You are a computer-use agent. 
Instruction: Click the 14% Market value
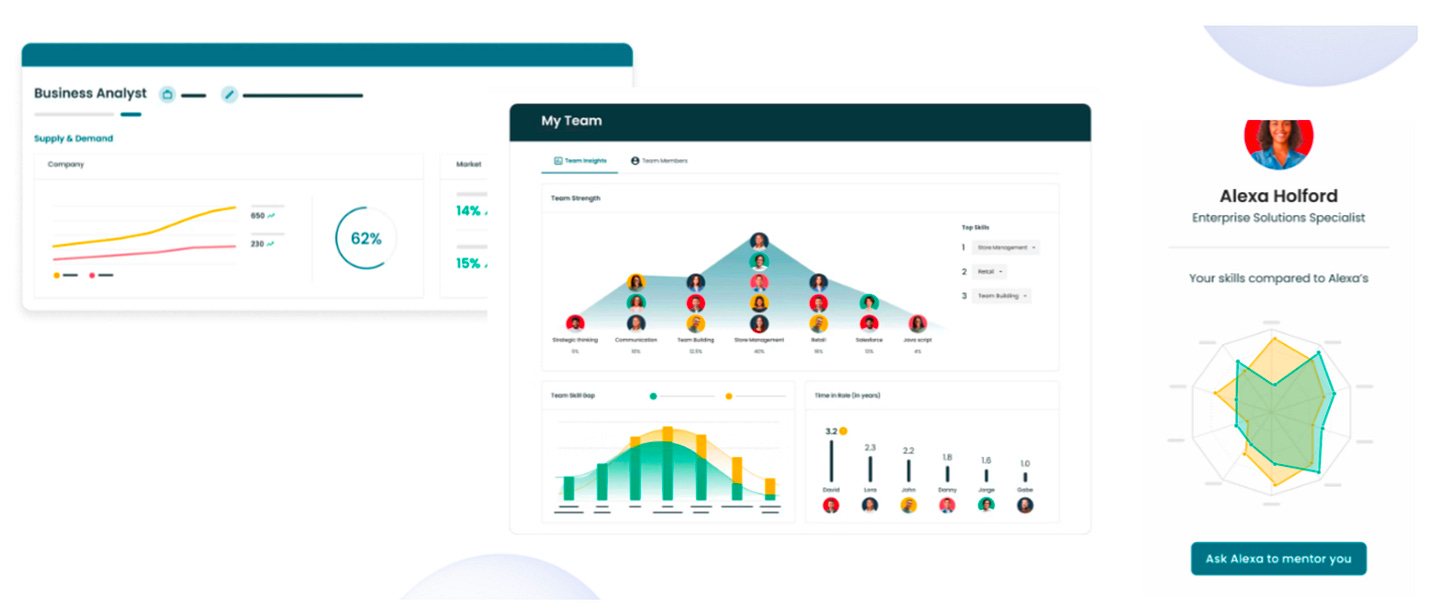pyautogui.click(x=468, y=211)
